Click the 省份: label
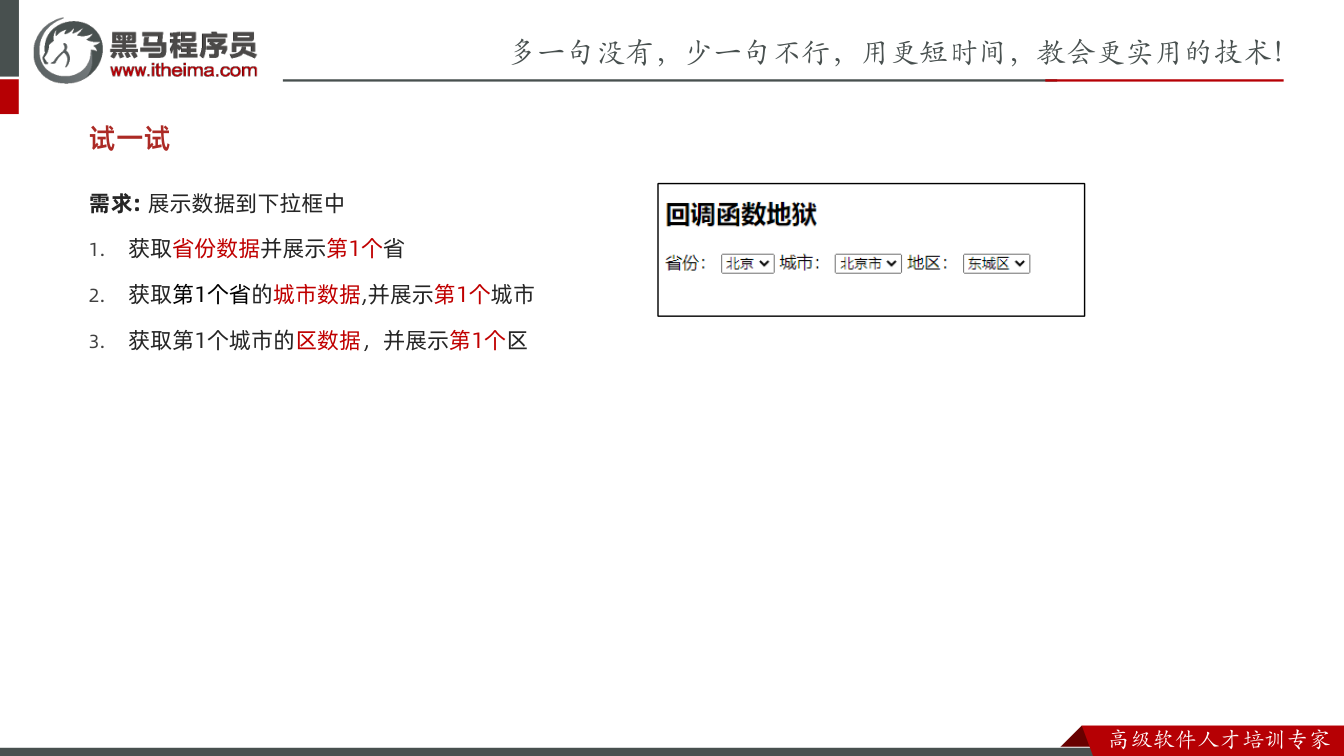 [686, 263]
